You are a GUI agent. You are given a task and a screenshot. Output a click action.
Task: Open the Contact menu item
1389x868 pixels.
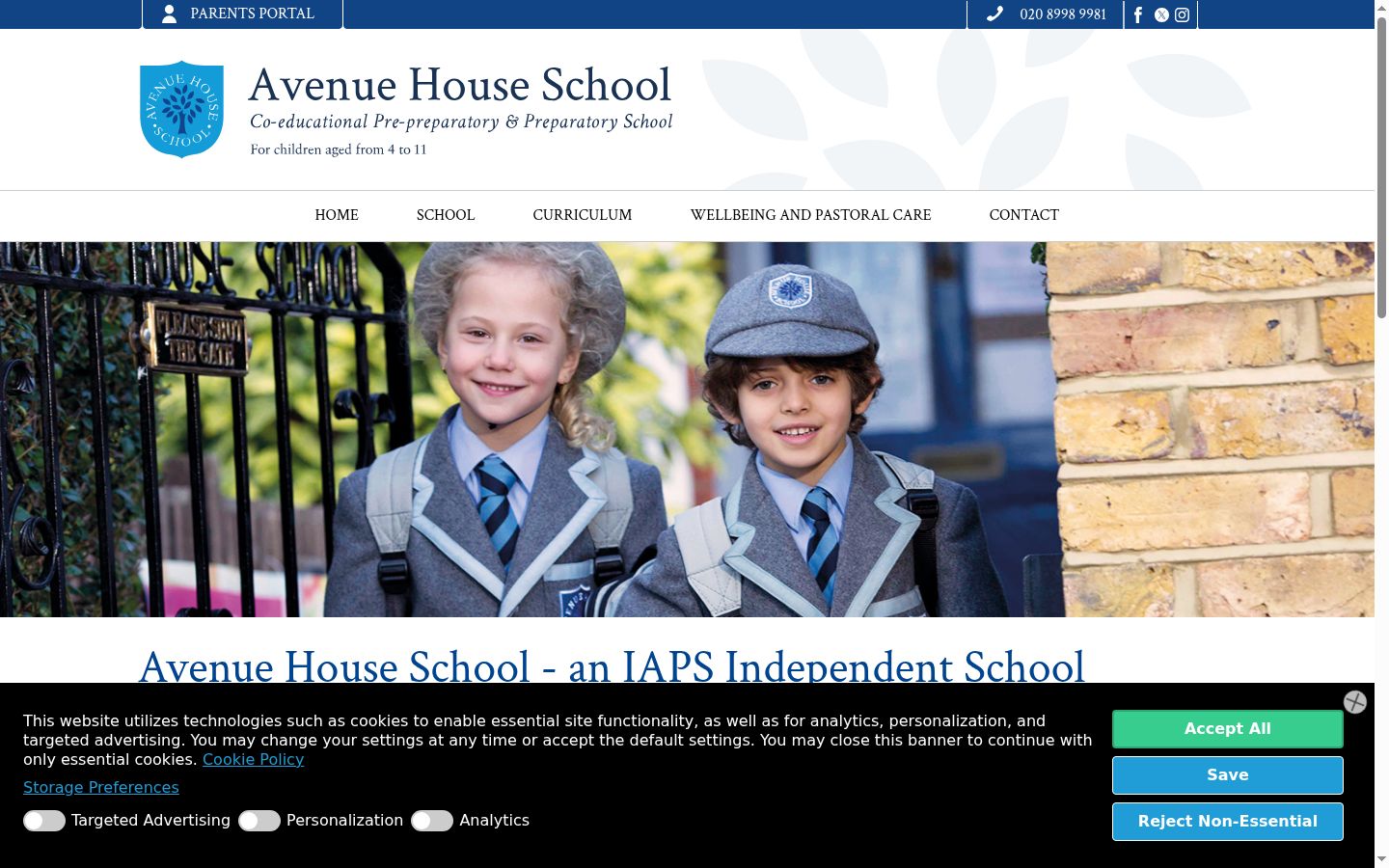tap(1024, 215)
